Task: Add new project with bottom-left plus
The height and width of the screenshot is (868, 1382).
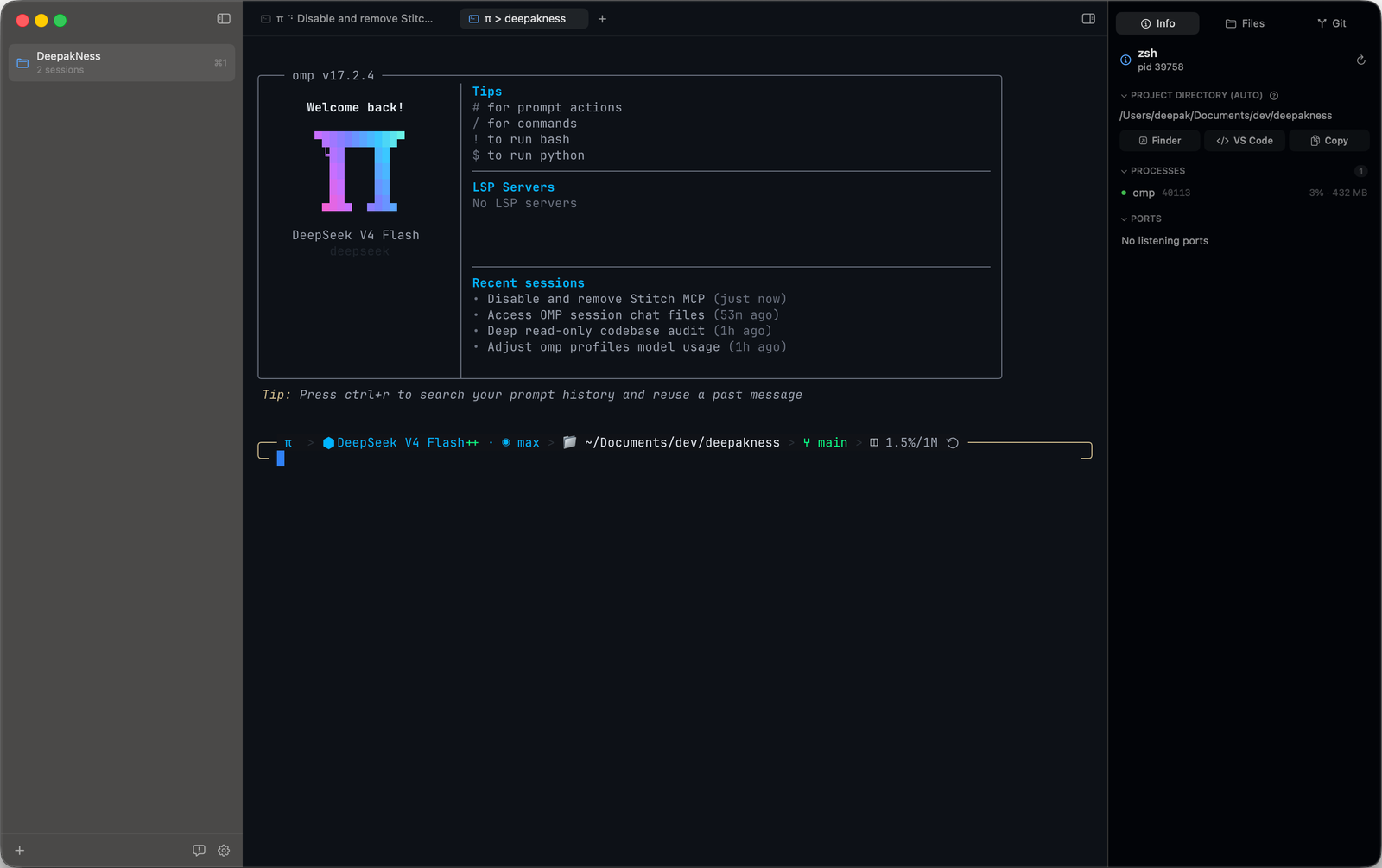Action: pos(20,851)
